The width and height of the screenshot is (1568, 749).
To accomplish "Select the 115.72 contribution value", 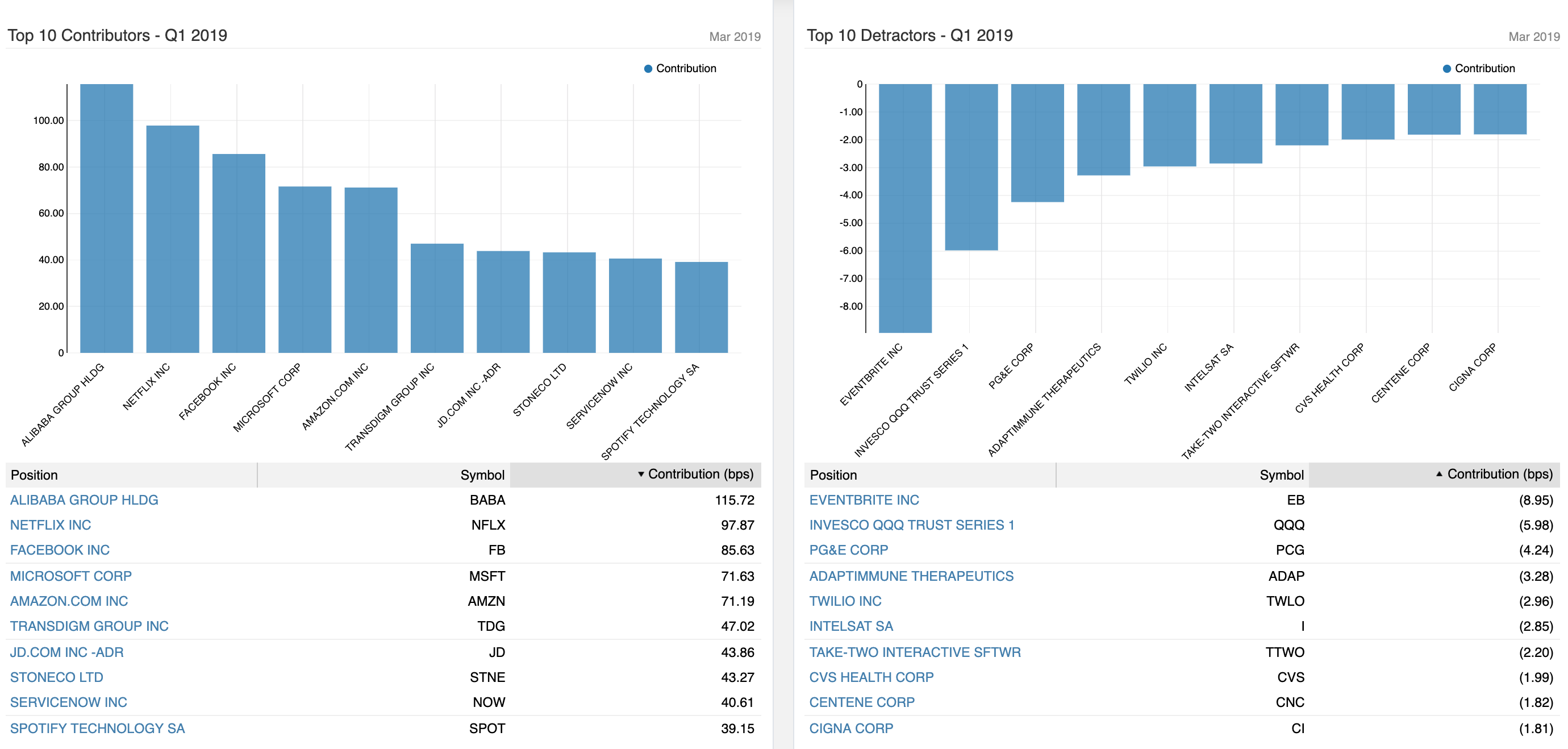I will (734, 500).
